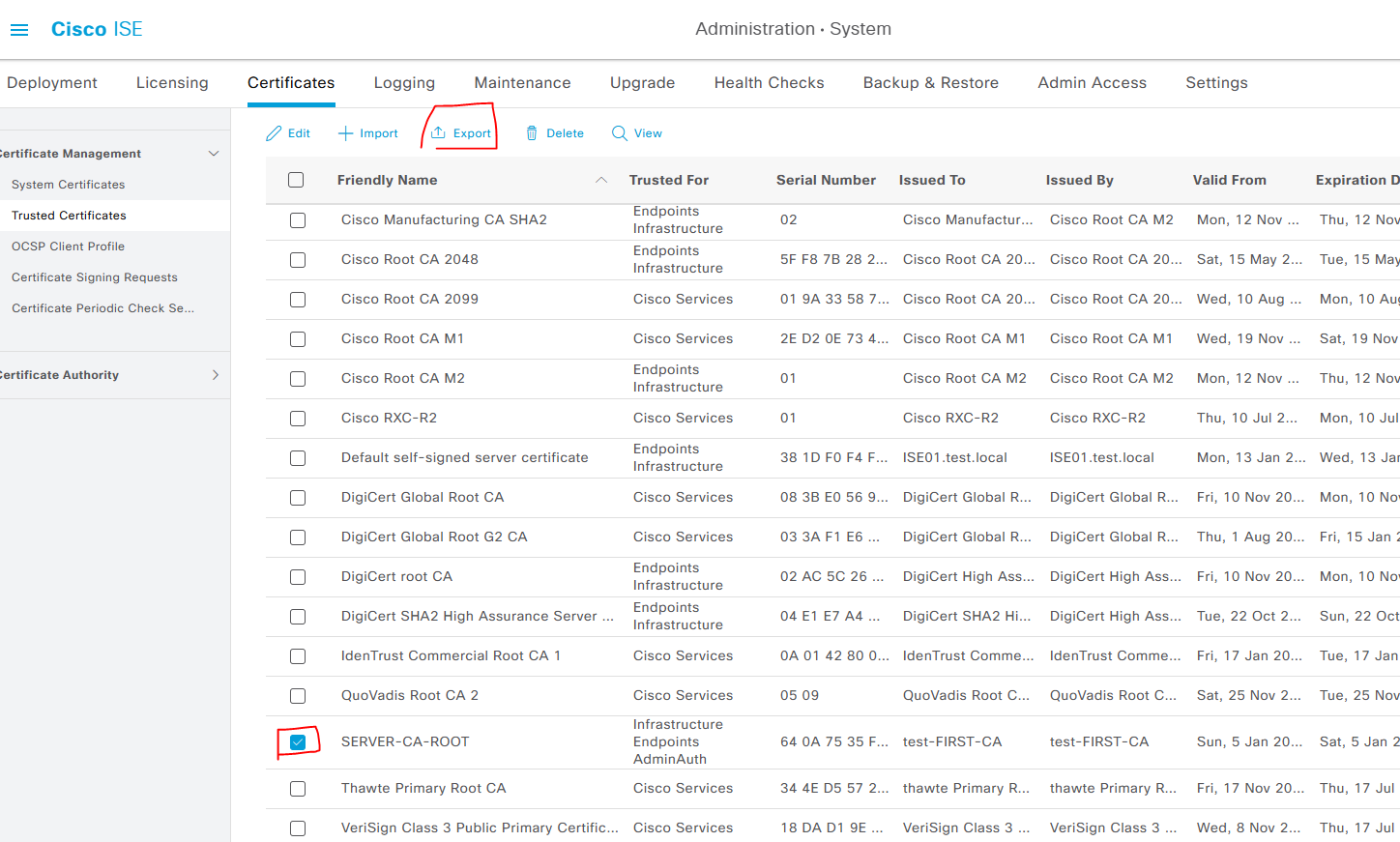This screenshot has width=1400, height=842.
Task: Sort by Issued By column
Action: click(x=1079, y=180)
